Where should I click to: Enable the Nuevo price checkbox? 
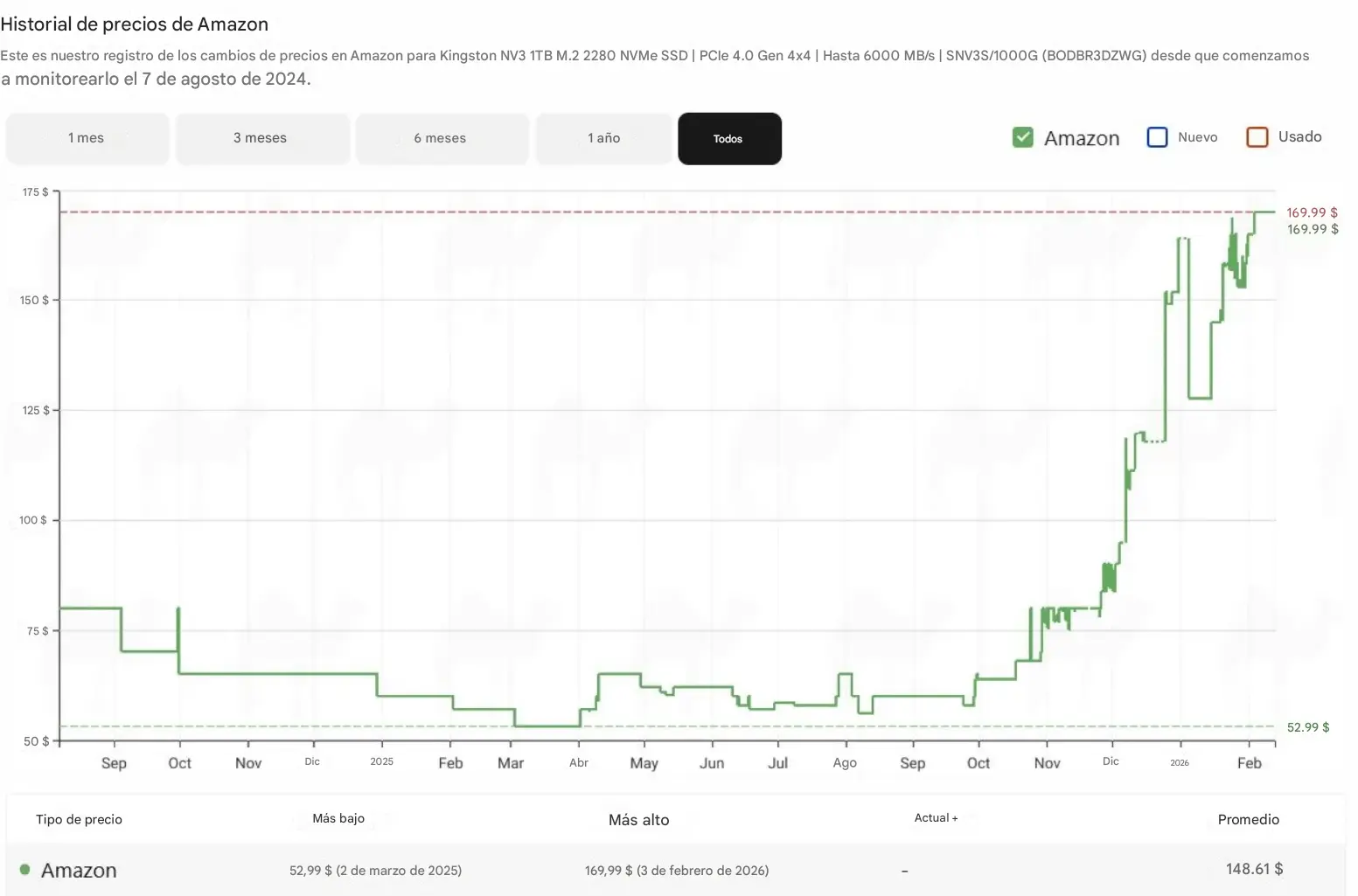click(1157, 137)
